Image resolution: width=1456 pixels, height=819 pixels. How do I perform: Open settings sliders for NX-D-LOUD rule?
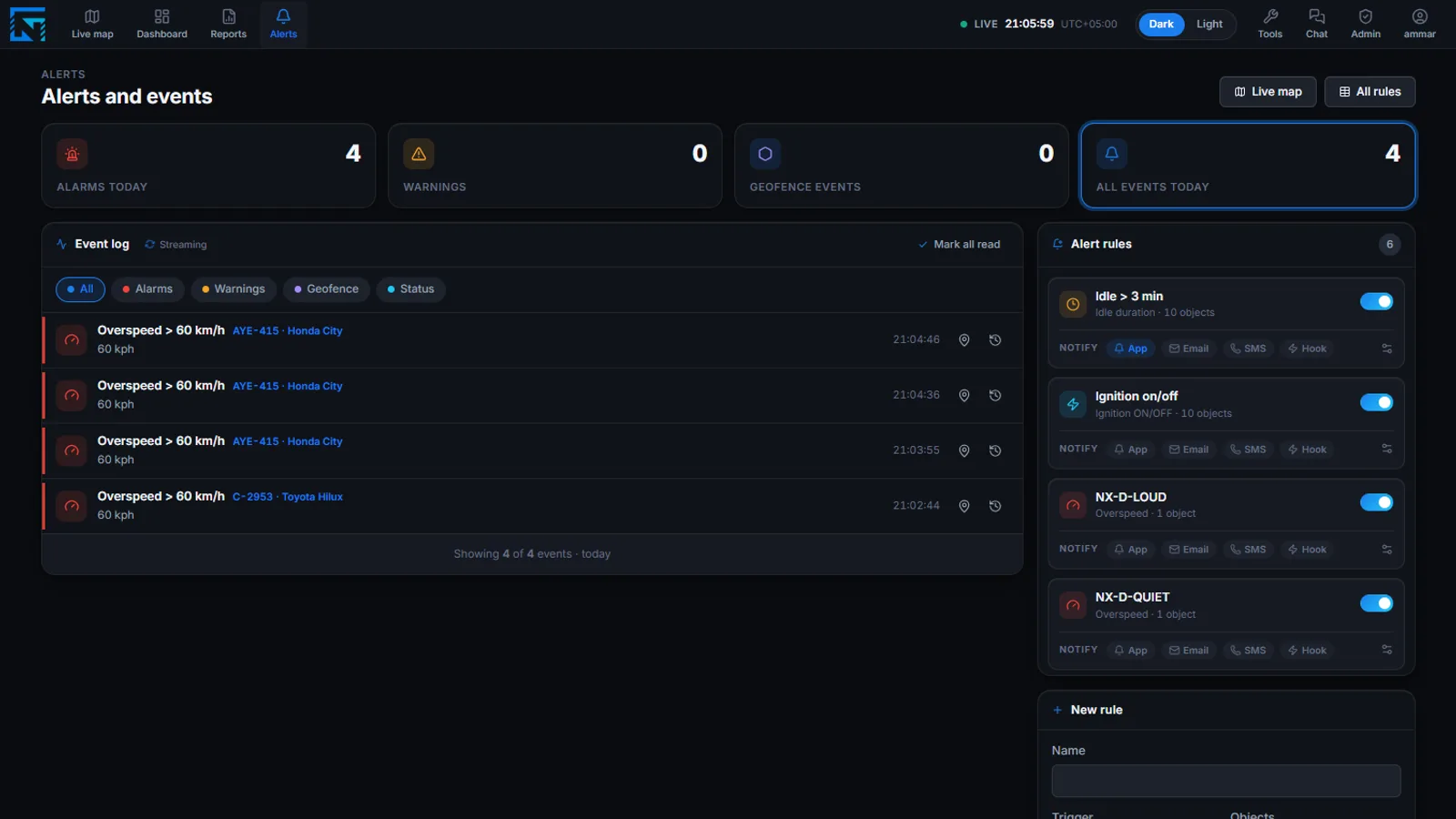click(x=1387, y=550)
